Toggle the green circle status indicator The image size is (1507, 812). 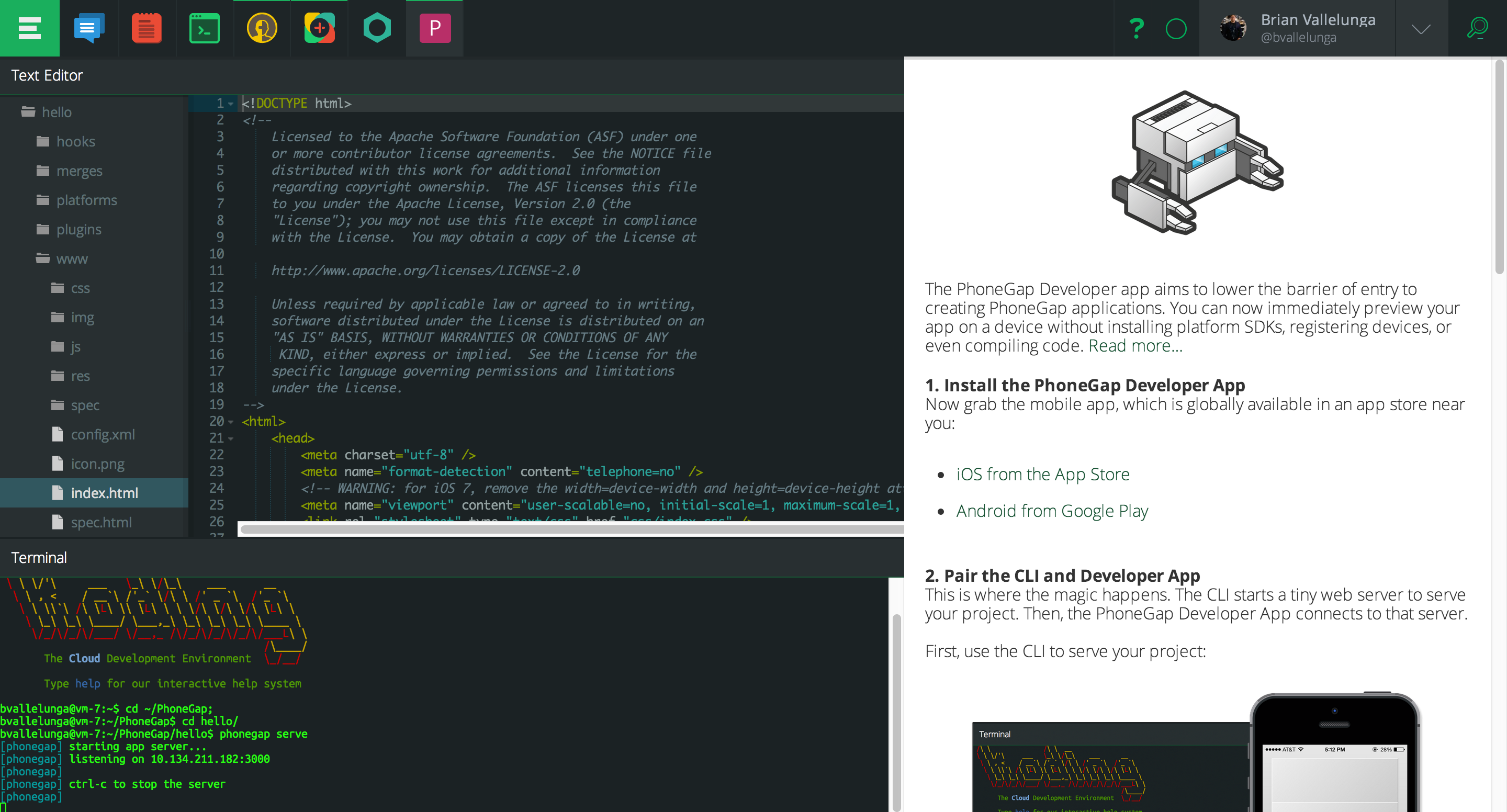1176,28
